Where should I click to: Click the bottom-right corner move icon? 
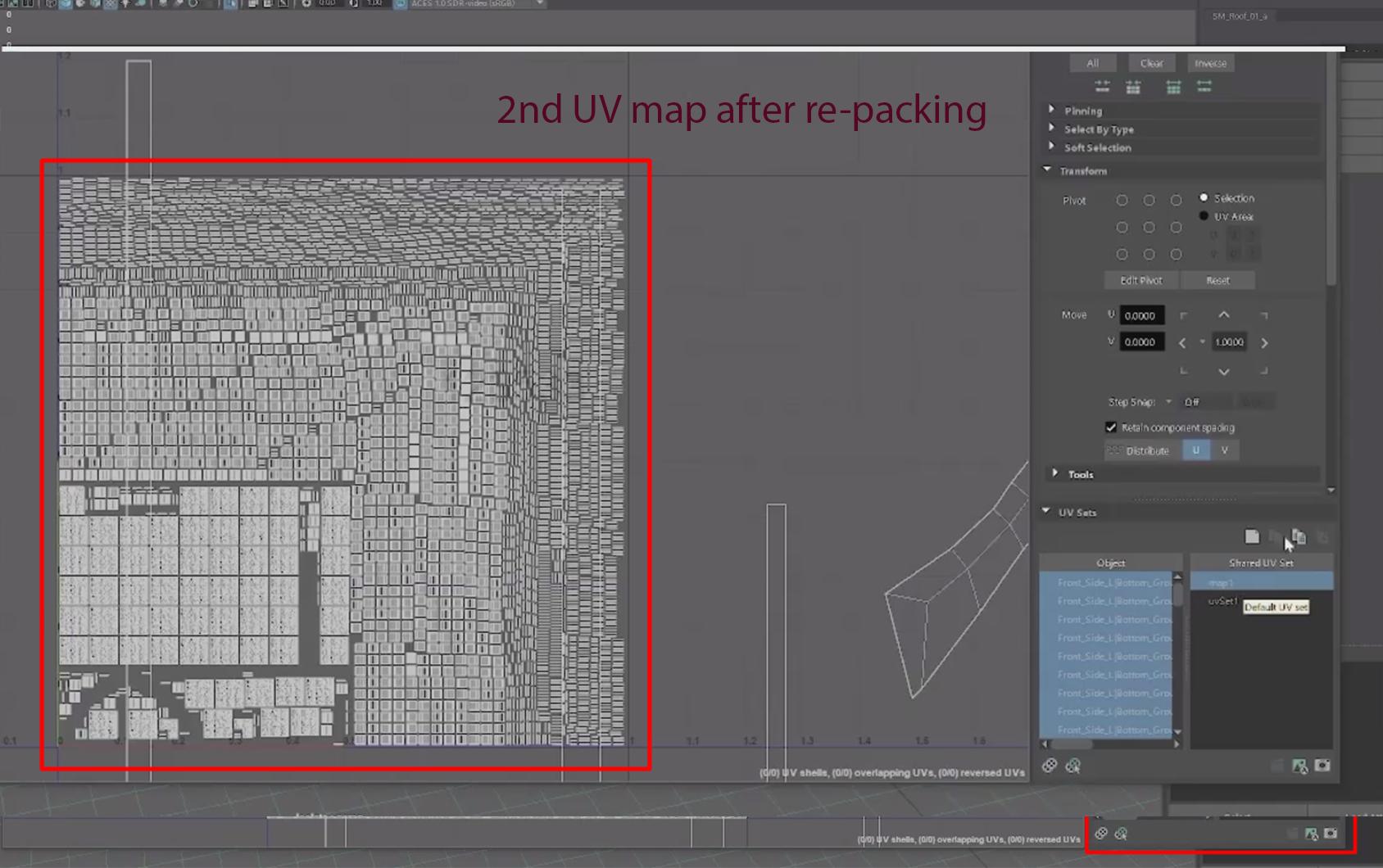click(1264, 371)
